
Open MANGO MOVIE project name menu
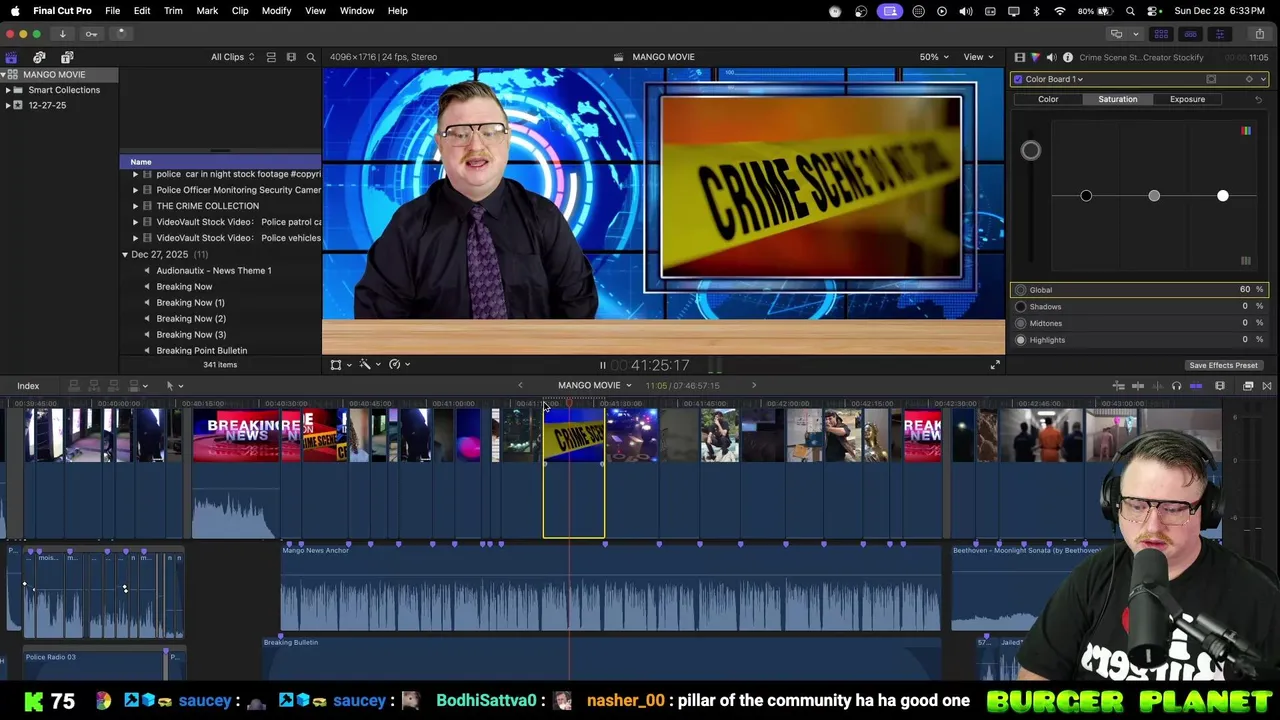point(595,386)
